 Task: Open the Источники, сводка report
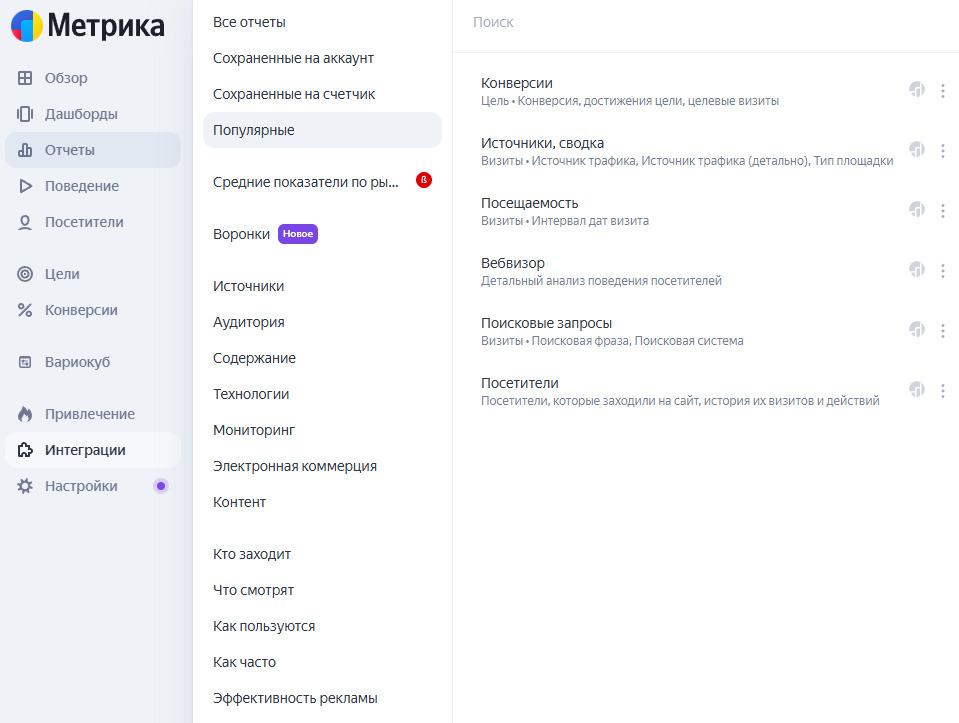tap(542, 143)
